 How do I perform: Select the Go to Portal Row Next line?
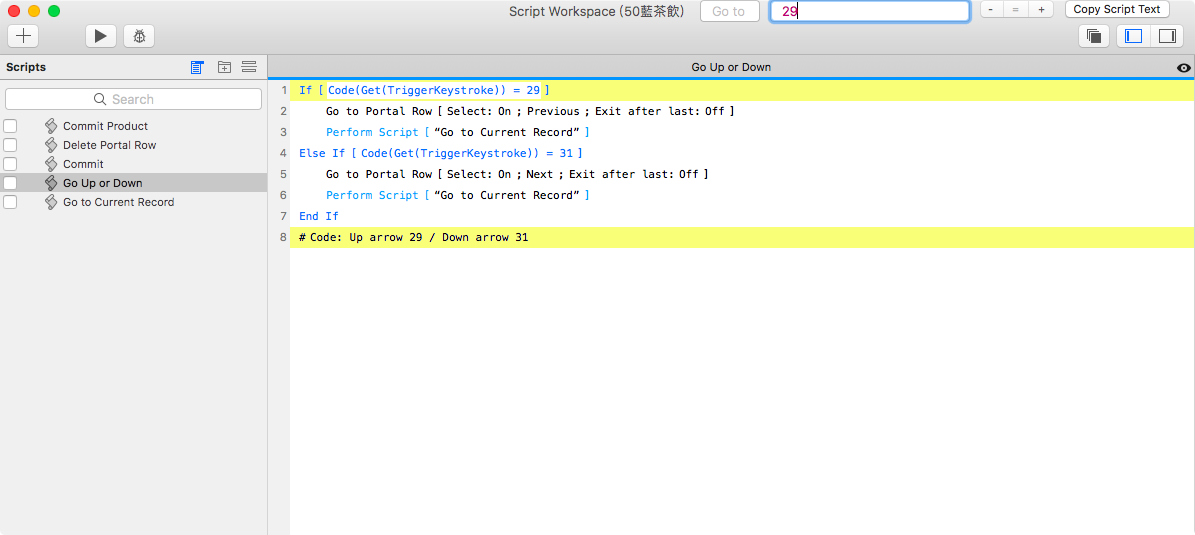tap(742, 175)
